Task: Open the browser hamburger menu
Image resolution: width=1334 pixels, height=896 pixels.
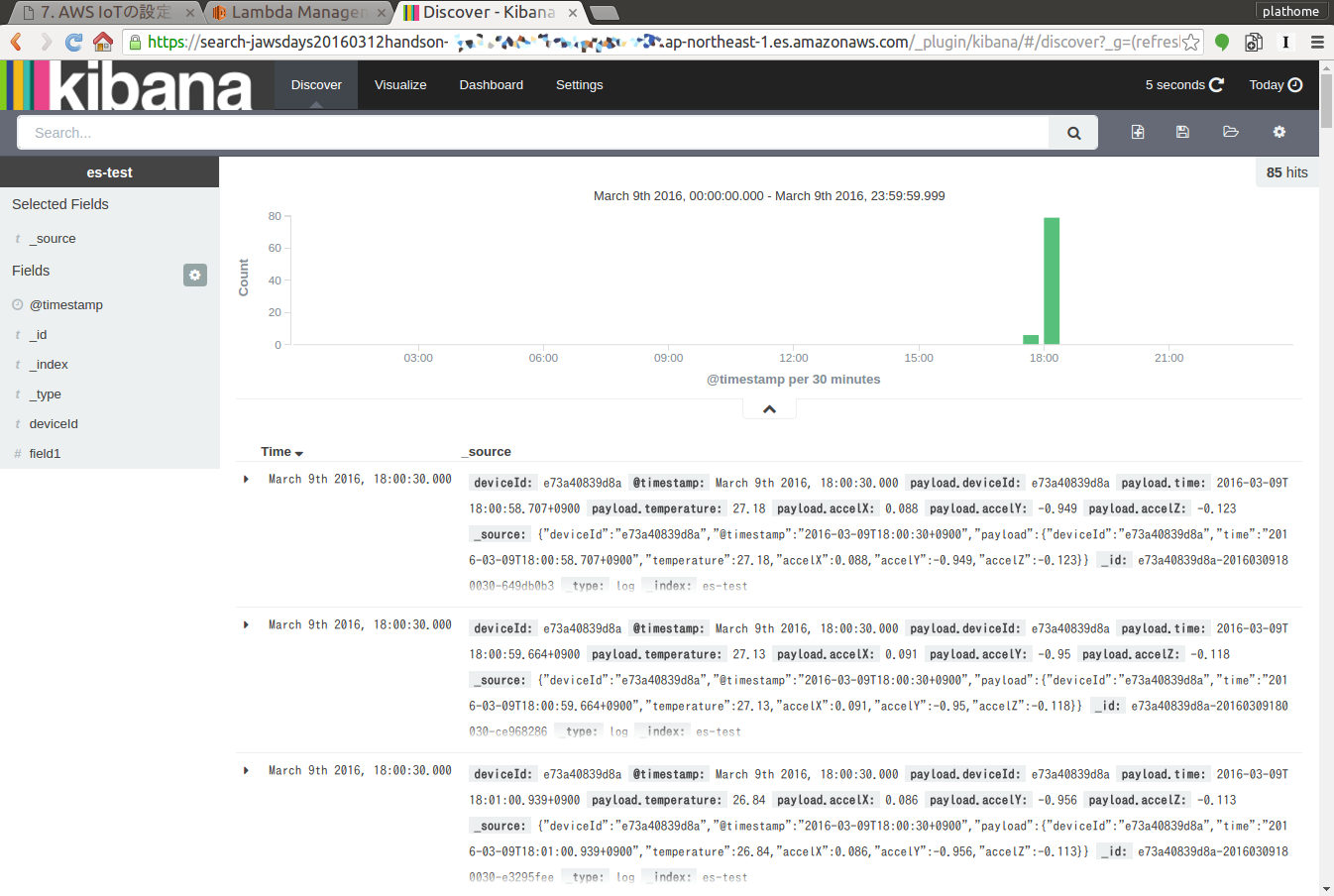Action: point(1317,42)
